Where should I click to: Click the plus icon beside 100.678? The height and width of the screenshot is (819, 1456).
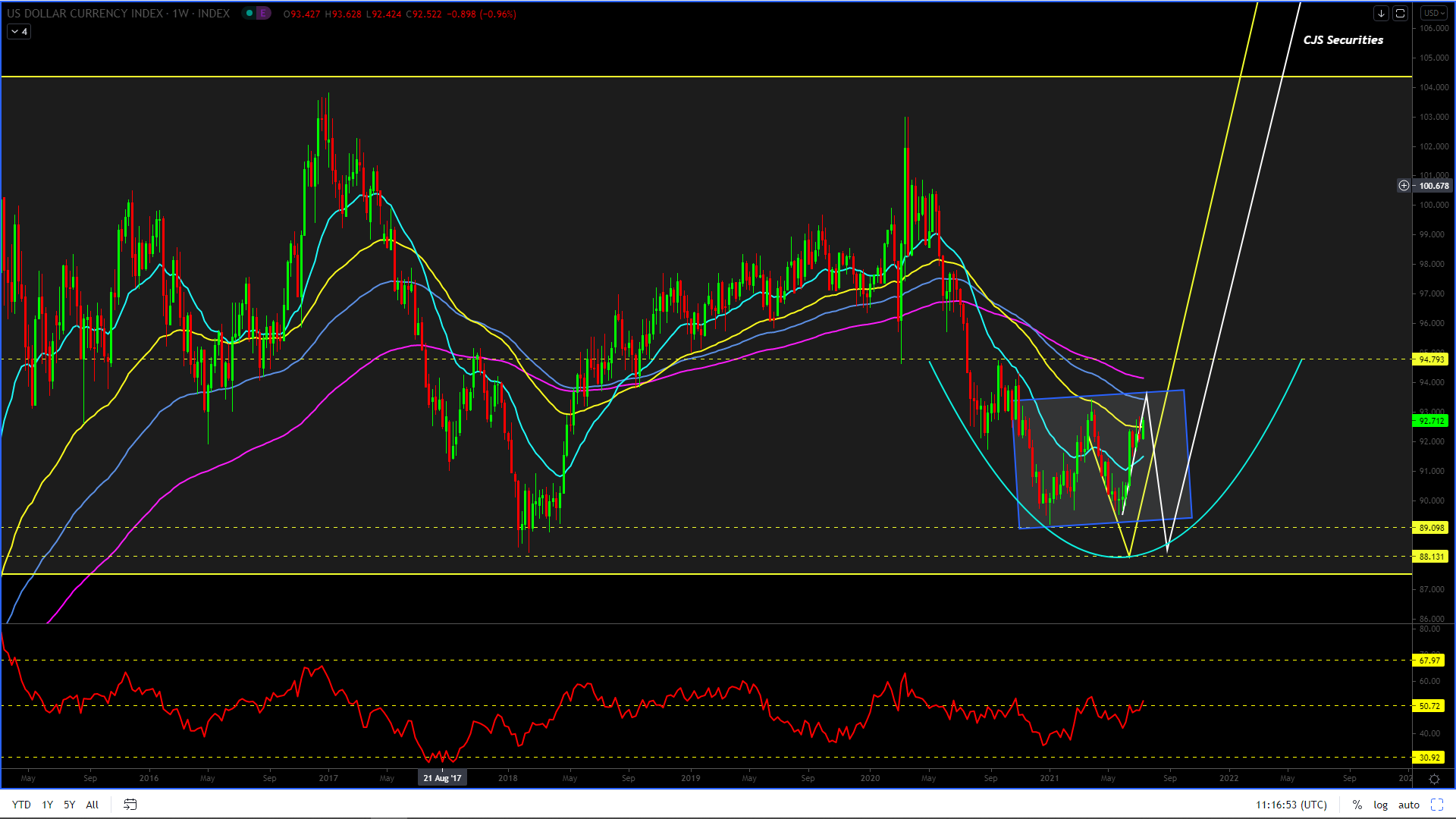(x=1404, y=185)
